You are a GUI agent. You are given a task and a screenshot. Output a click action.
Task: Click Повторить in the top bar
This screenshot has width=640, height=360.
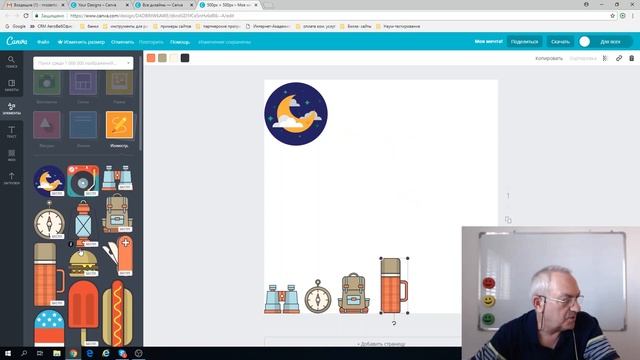tap(151, 42)
